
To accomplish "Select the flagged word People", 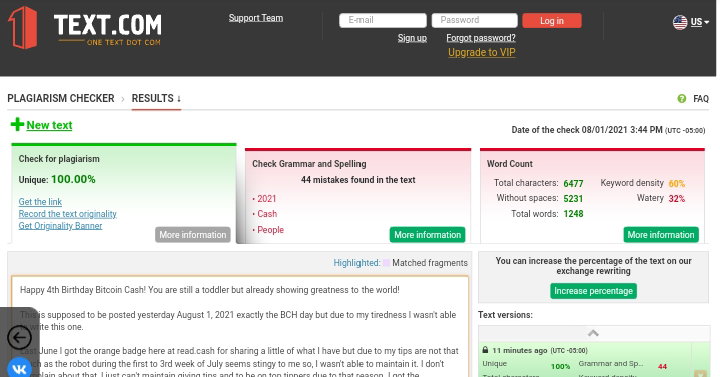I will pyautogui.click(x=270, y=230).
